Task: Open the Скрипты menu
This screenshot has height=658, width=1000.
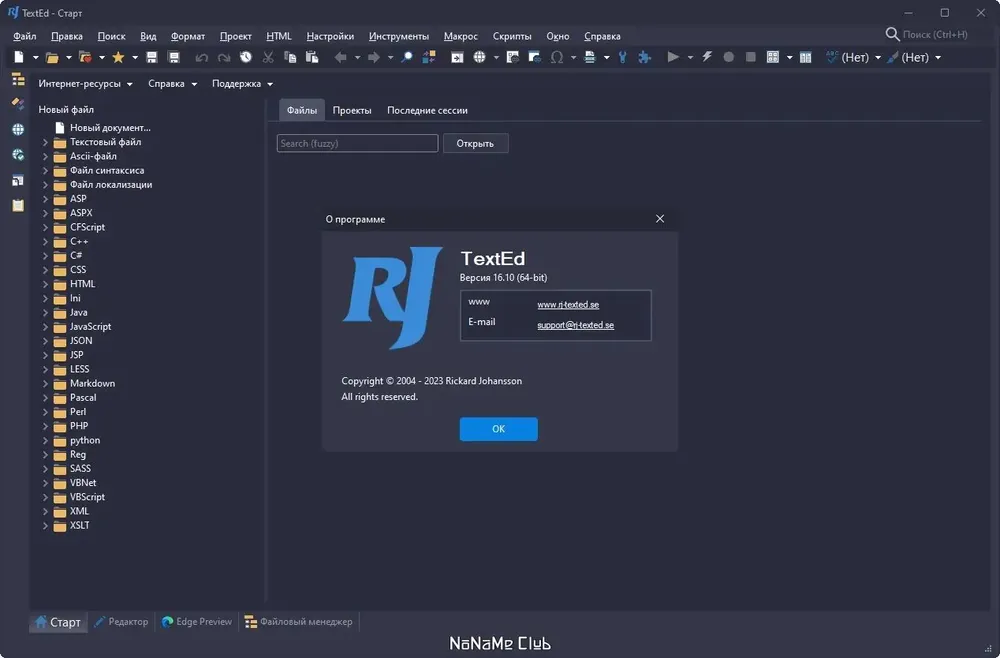Action: (512, 36)
